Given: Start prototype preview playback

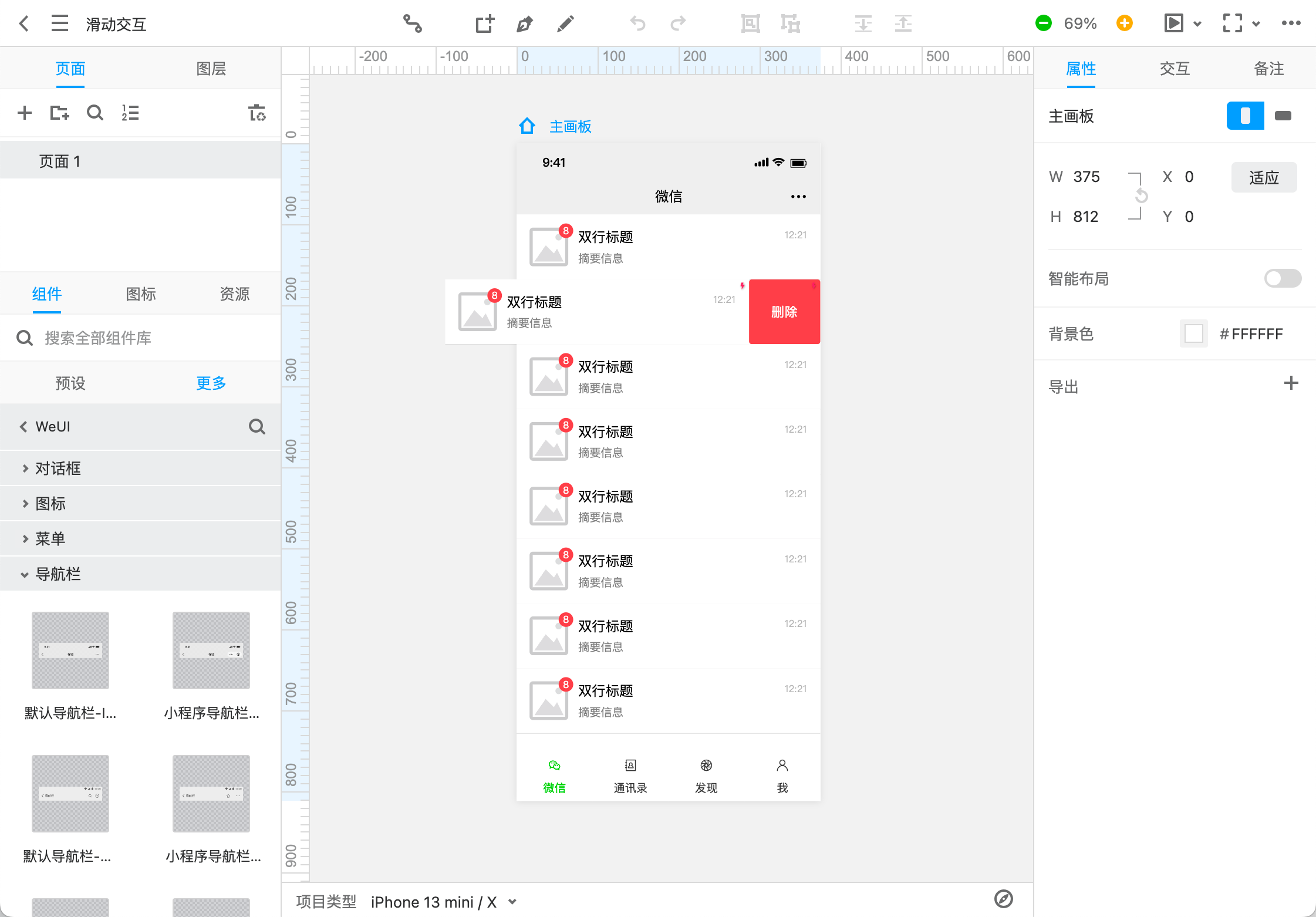Looking at the screenshot, I should [1174, 23].
